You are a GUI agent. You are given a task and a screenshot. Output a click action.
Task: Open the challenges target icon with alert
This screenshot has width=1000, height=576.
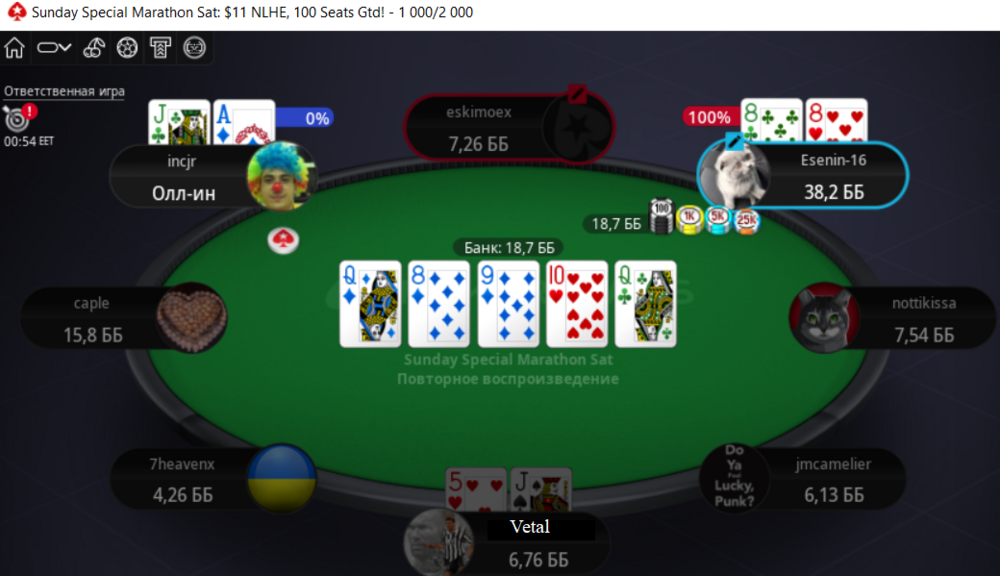19,117
